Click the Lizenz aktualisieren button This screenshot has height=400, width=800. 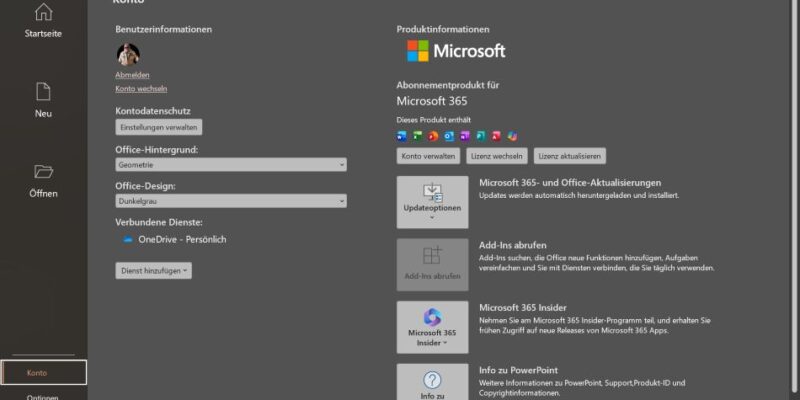(x=569, y=156)
